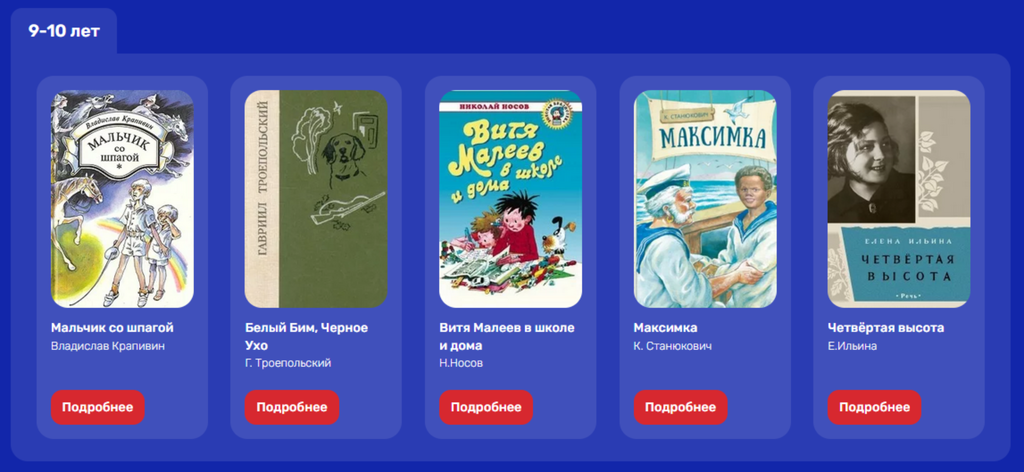Click the Белый Бим green book cover
1024x472 pixels.
pos(316,198)
